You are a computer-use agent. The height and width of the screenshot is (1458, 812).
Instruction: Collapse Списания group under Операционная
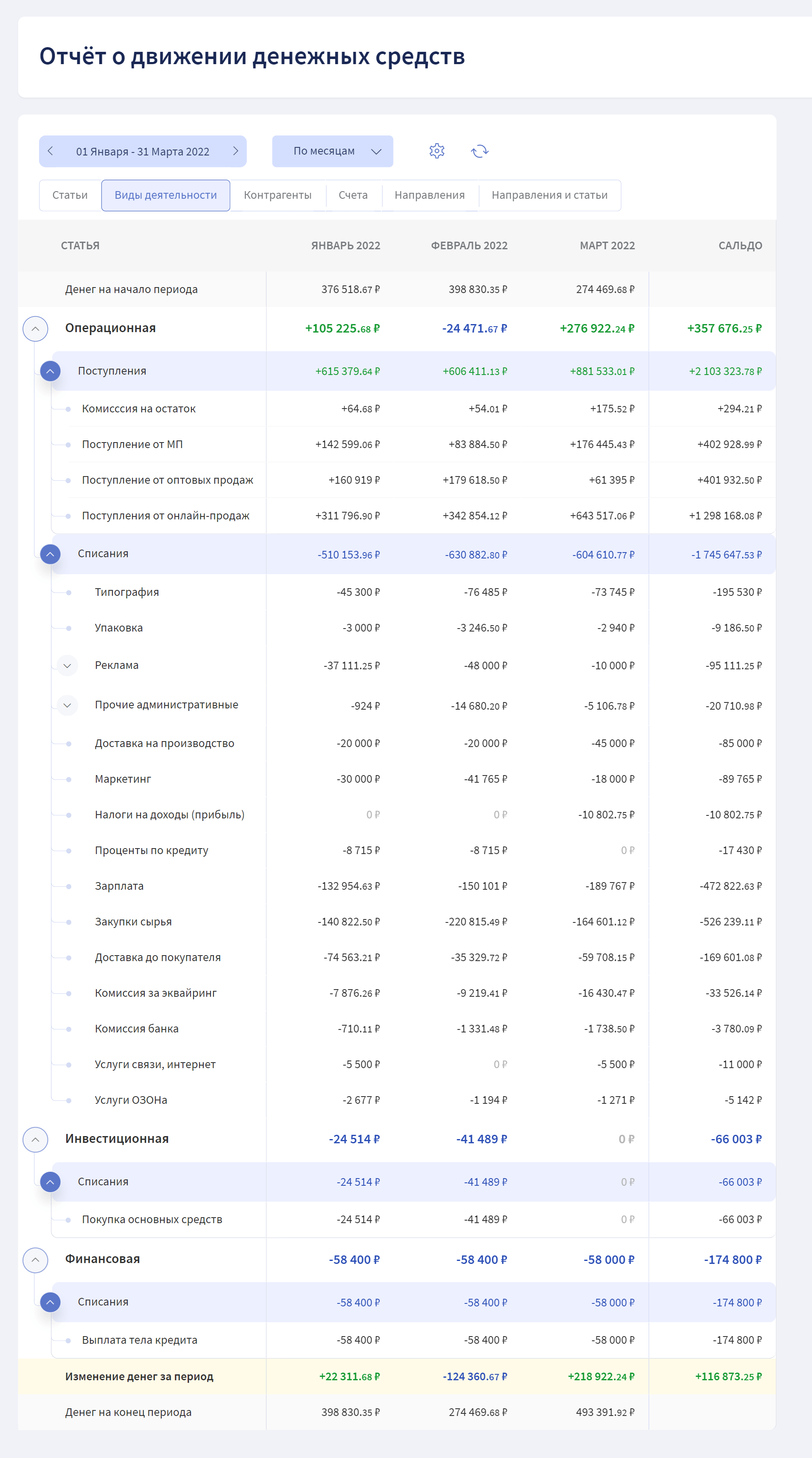[51, 554]
